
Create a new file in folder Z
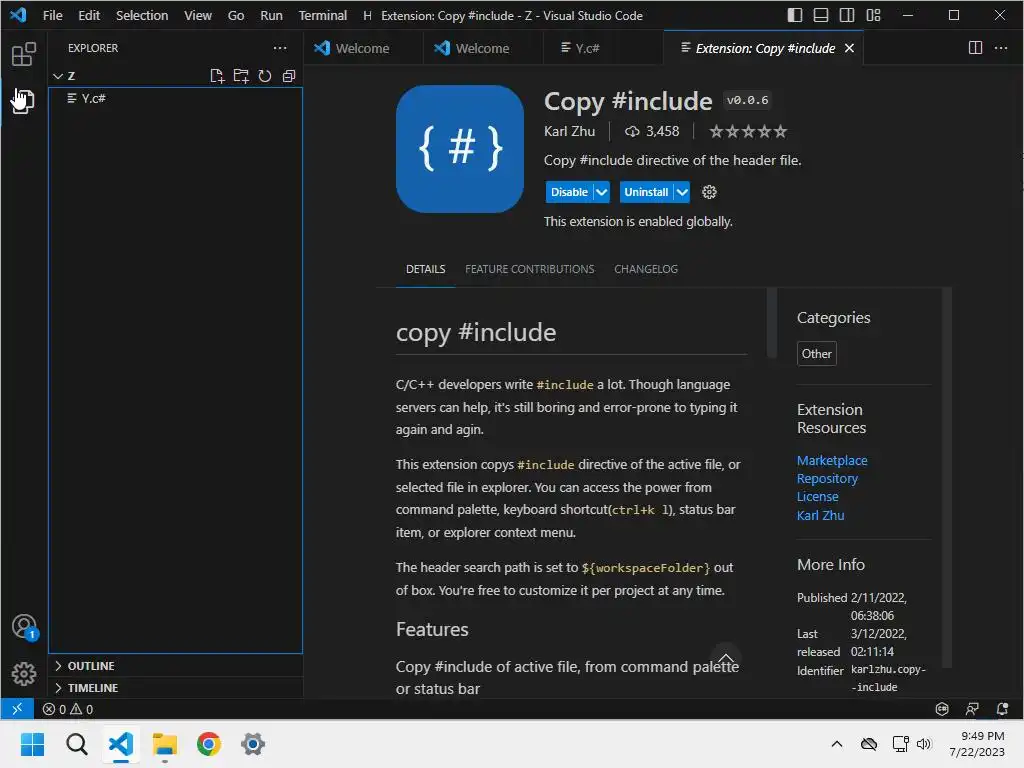(x=217, y=76)
